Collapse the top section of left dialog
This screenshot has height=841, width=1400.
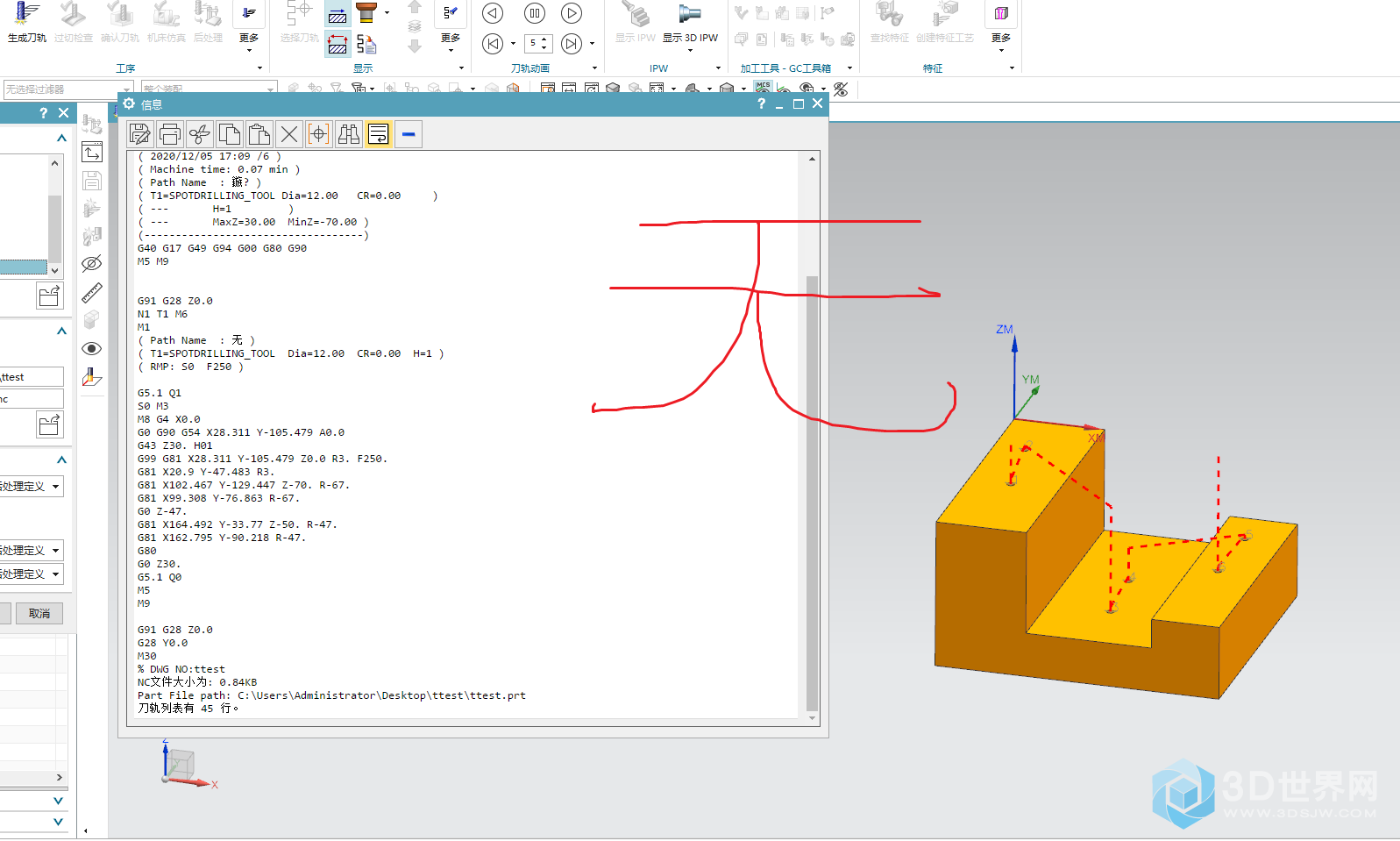click(61, 138)
